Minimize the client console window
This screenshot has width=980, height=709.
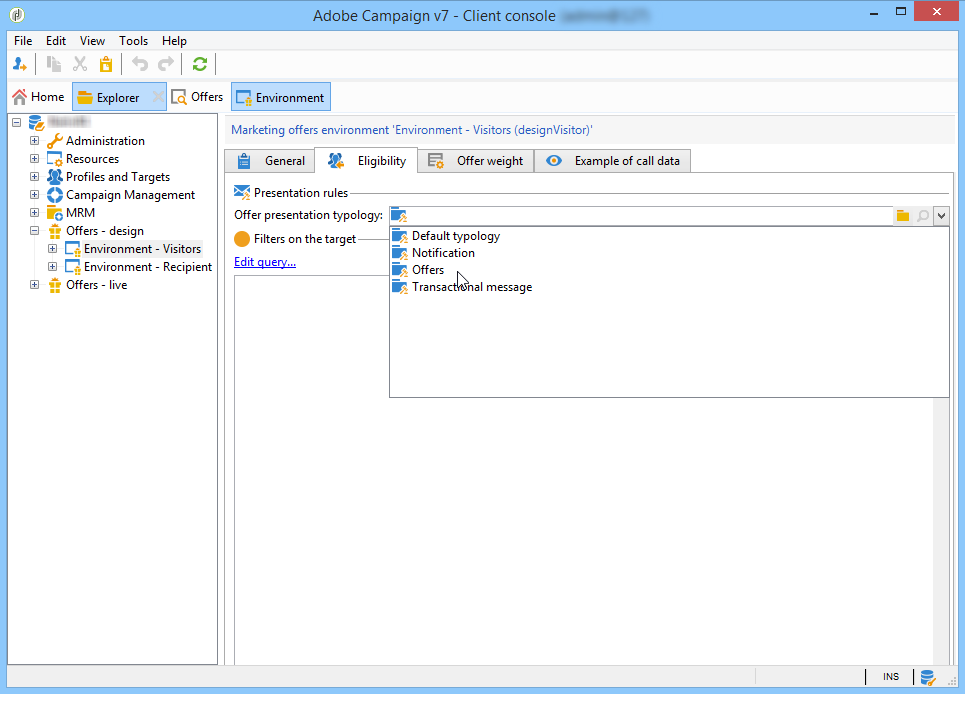pos(874,13)
